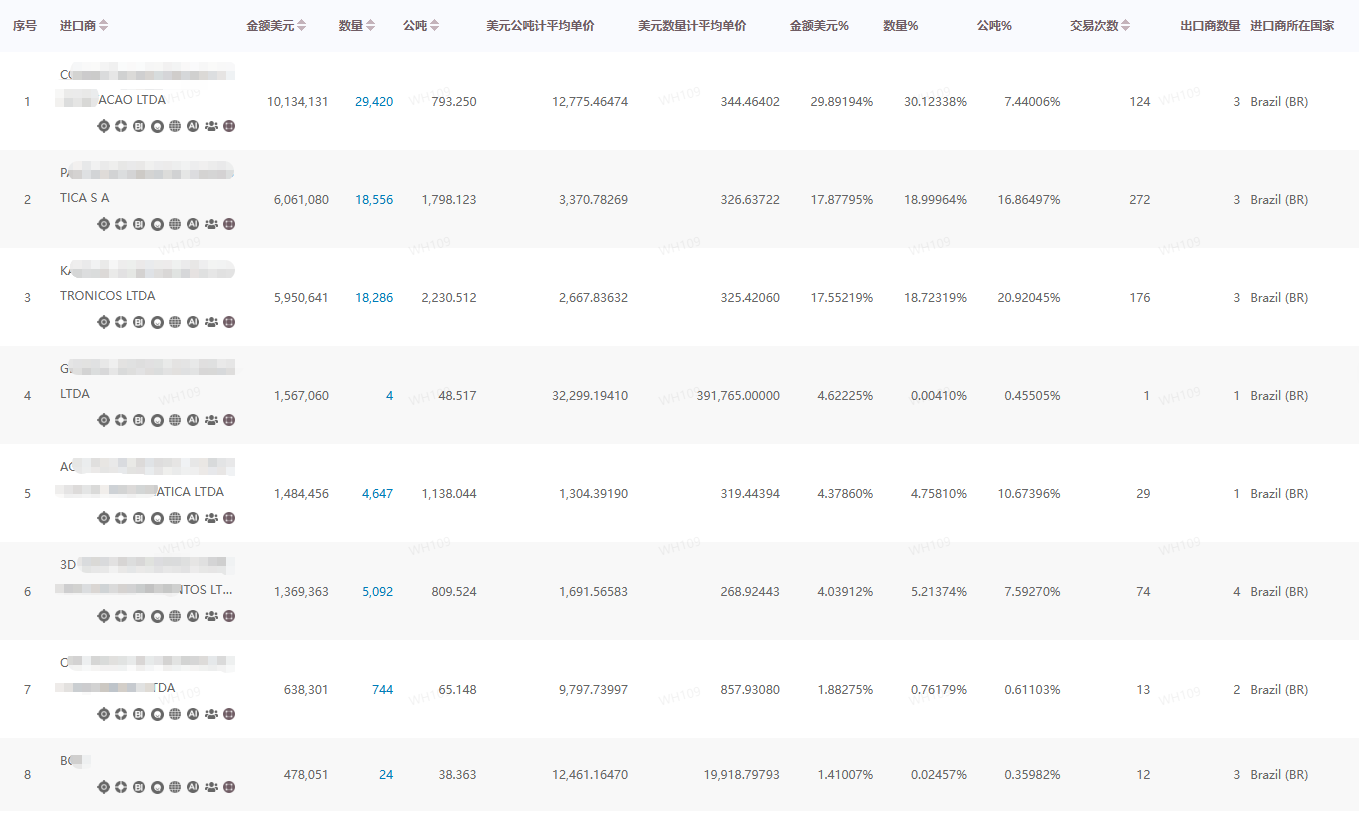Open the quantity link 18,556
The width and height of the screenshot is (1359, 814).
(x=373, y=200)
